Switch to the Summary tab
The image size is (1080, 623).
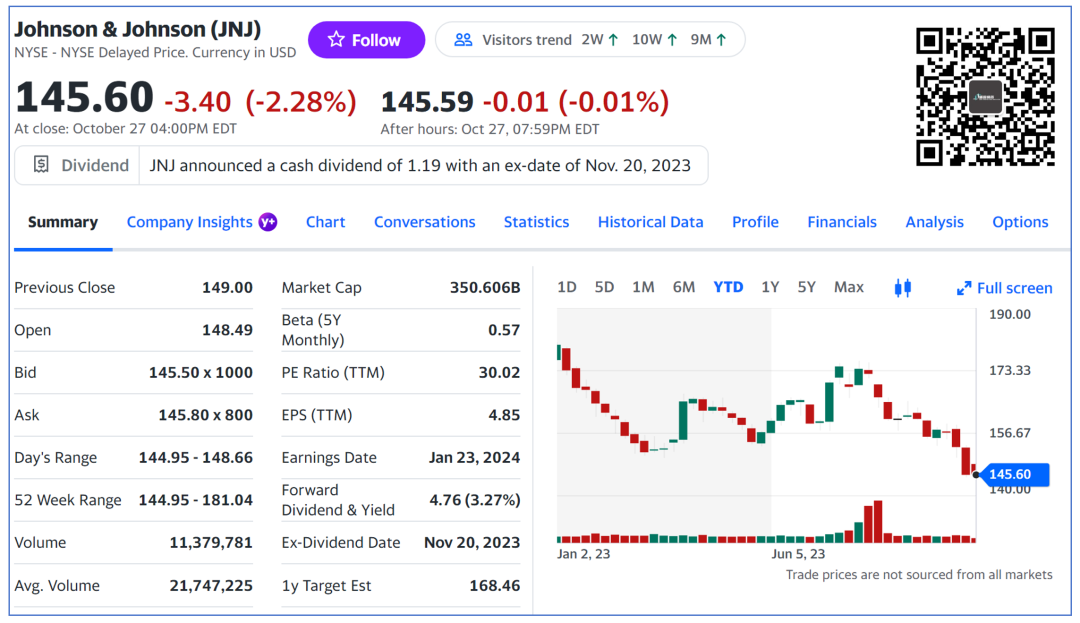tap(63, 222)
